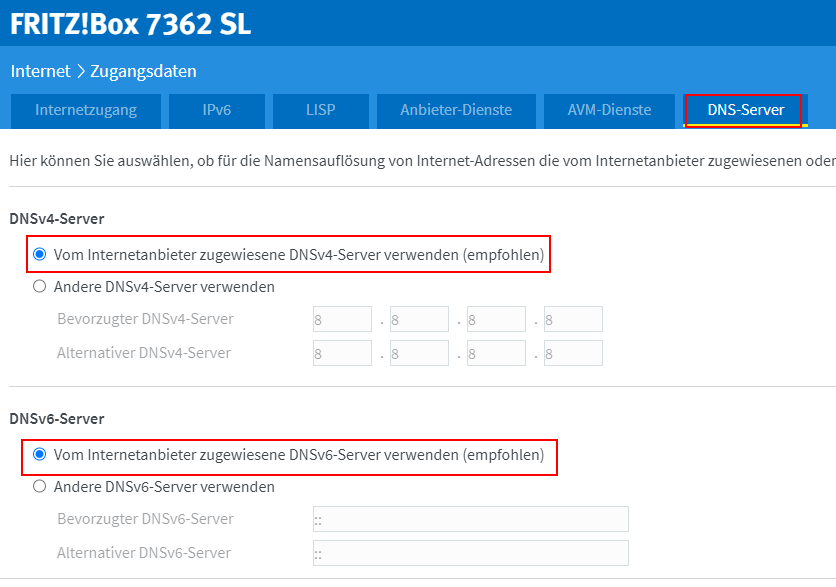Click second octet of Alternativer DNSv4-Server
The image size is (836, 587).
click(x=419, y=353)
